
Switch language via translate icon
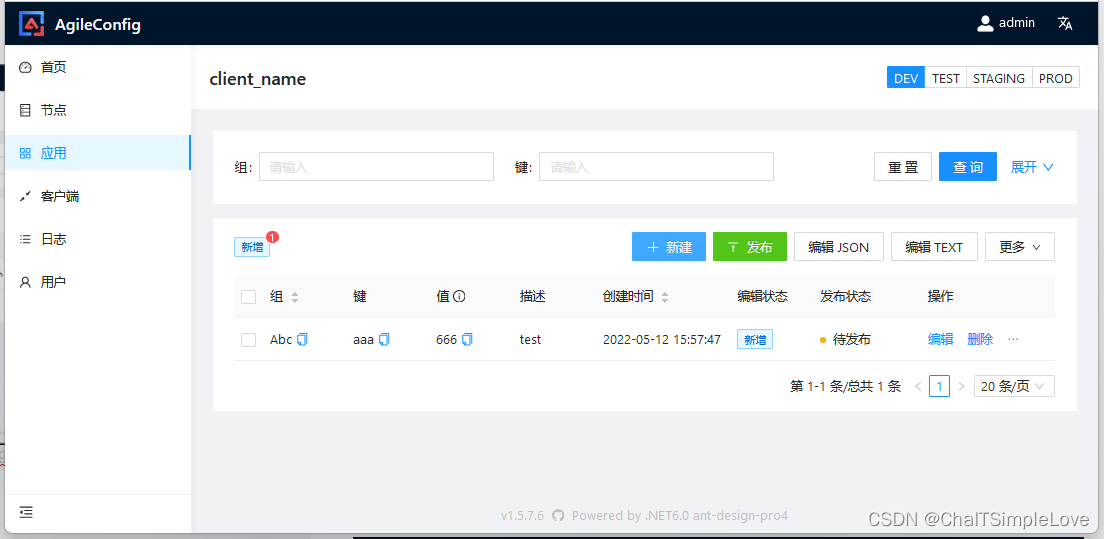point(1065,23)
